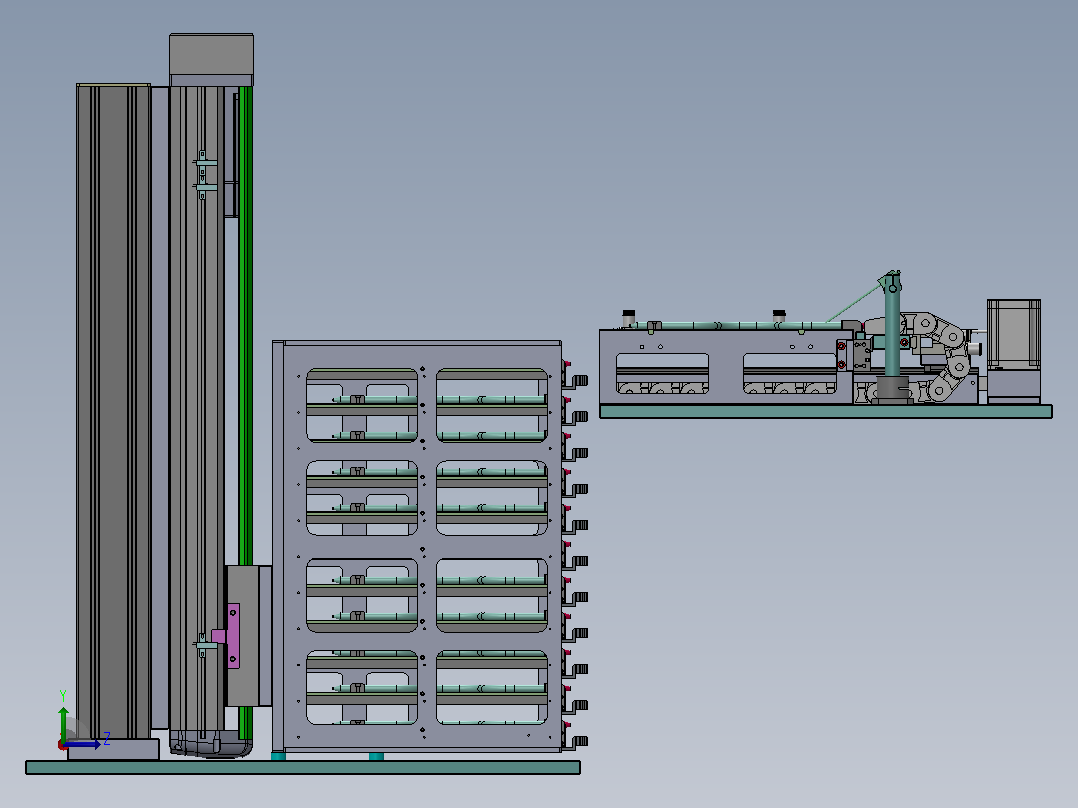
Task: Select the gray carriage block holding the magenta bracket
Action: click(x=249, y=636)
